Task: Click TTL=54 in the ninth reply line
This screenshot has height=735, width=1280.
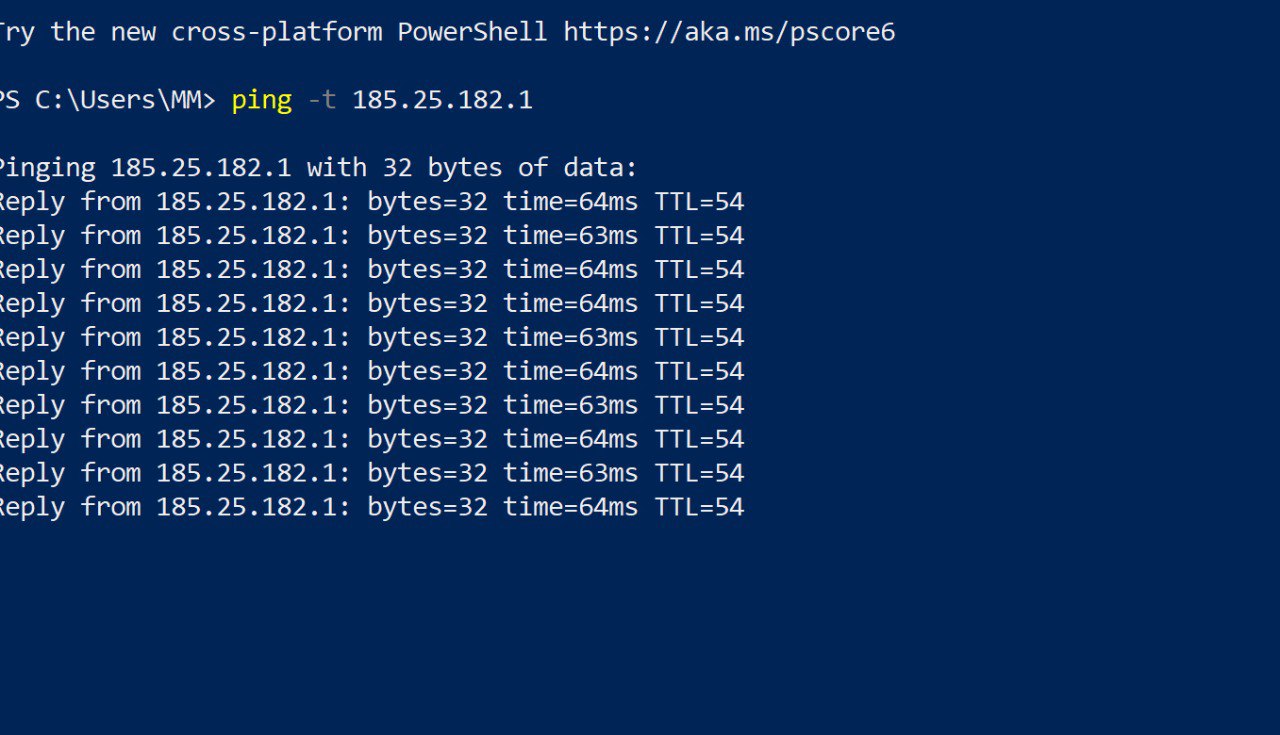Action: pos(699,474)
